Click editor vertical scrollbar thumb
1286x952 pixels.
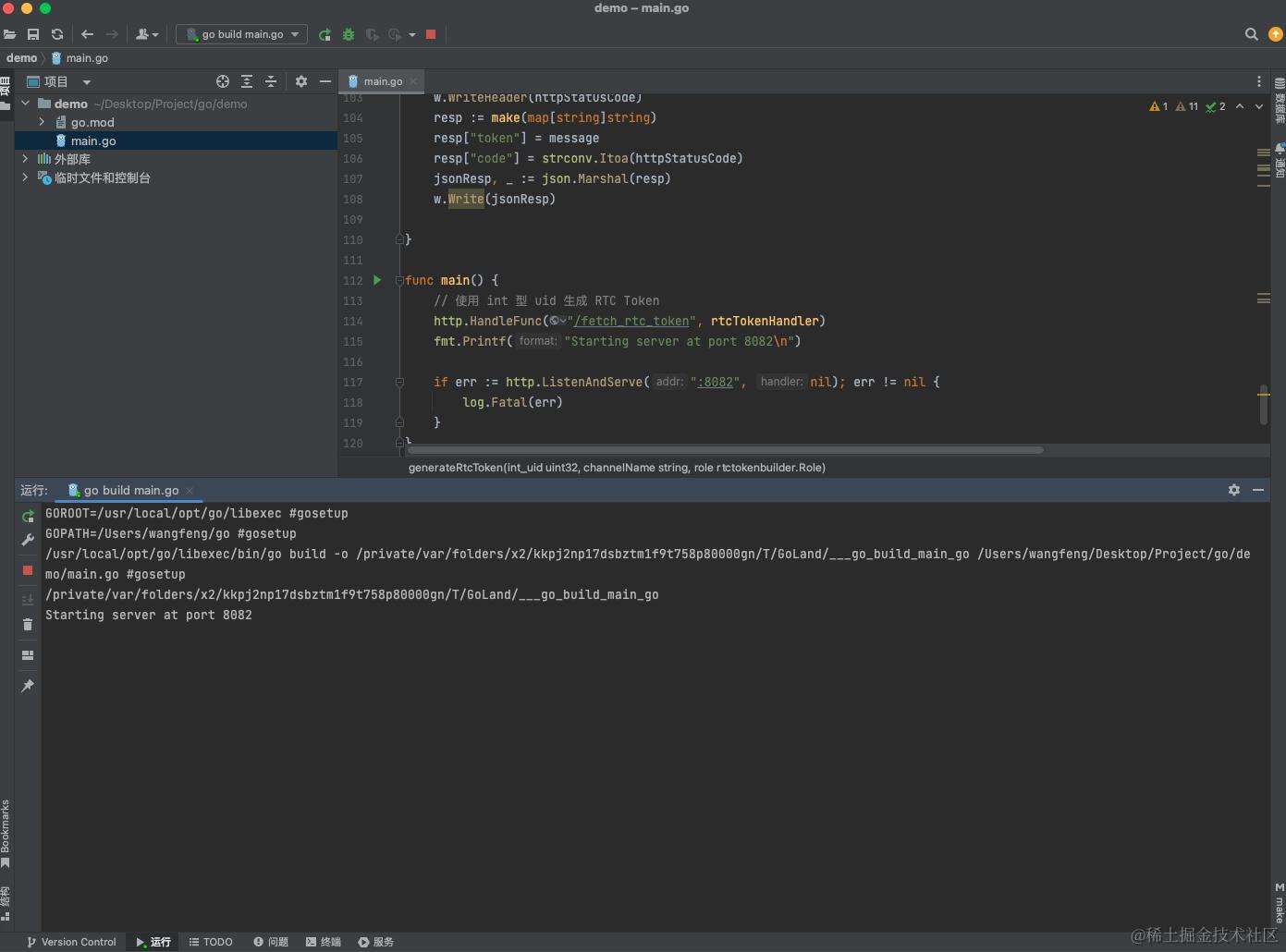point(1264,405)
